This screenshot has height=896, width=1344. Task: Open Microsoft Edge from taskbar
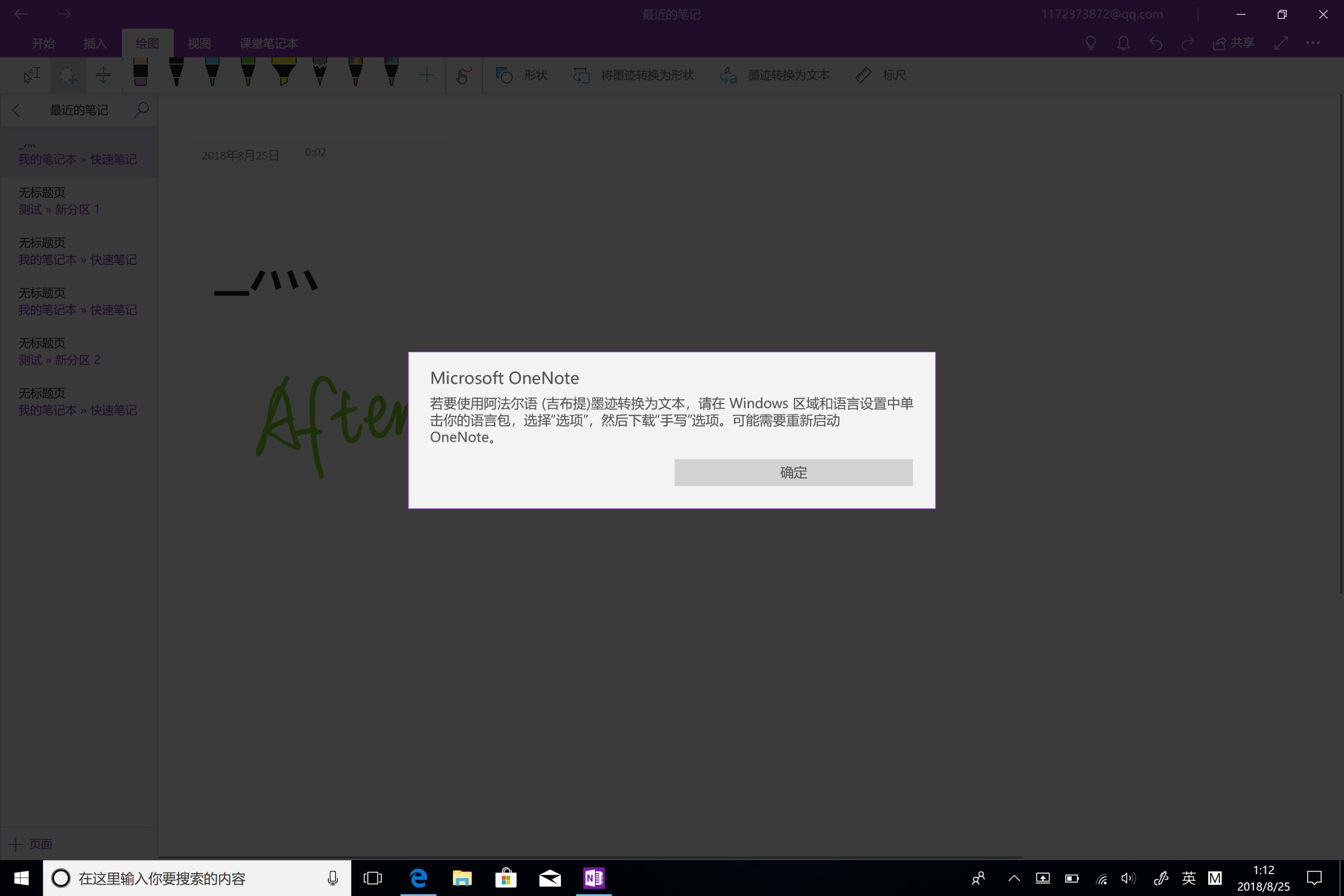[418, 878]
